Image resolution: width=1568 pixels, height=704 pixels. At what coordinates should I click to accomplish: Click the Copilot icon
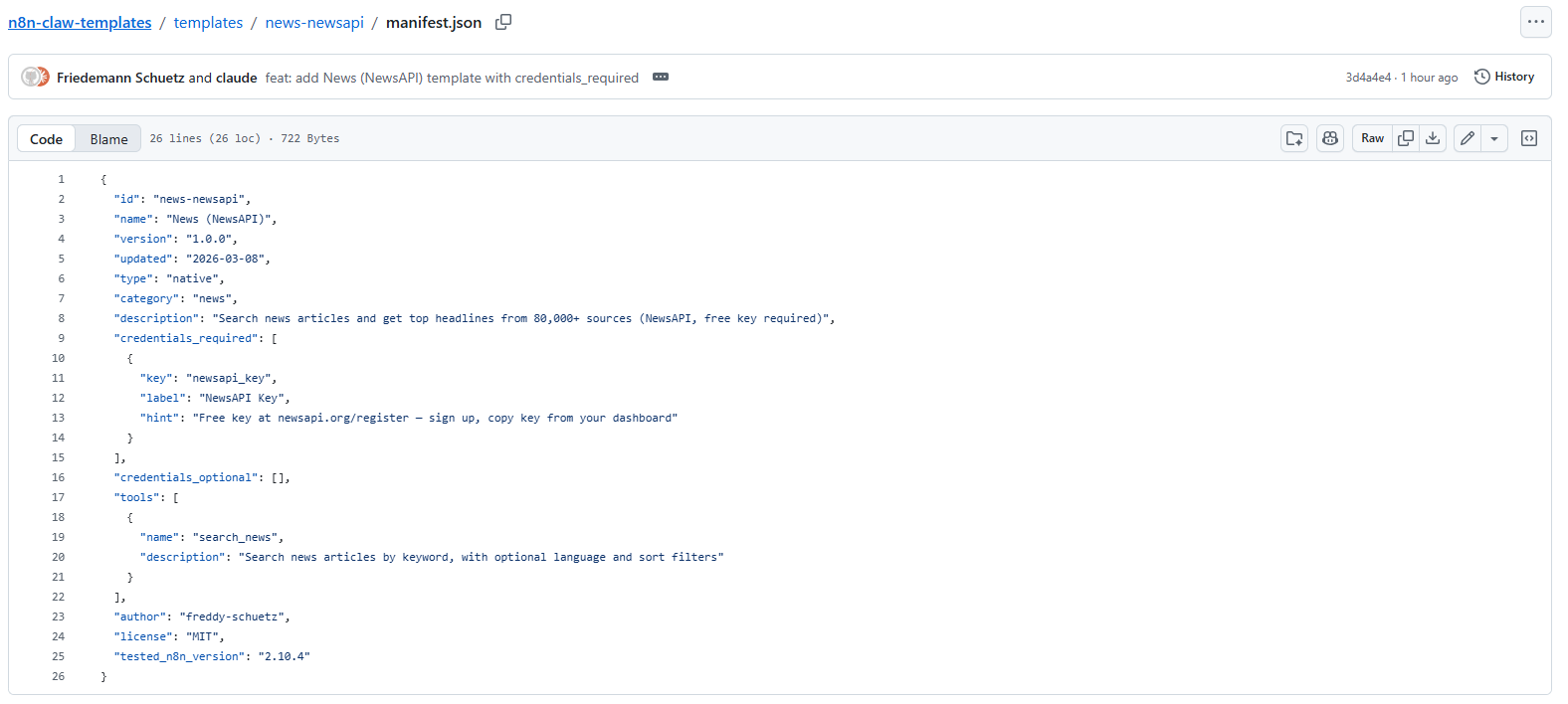click(x=1330, y=138)
